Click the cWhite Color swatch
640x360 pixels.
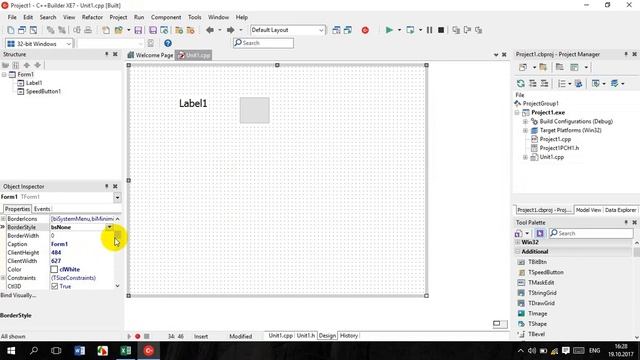[54, 269]
